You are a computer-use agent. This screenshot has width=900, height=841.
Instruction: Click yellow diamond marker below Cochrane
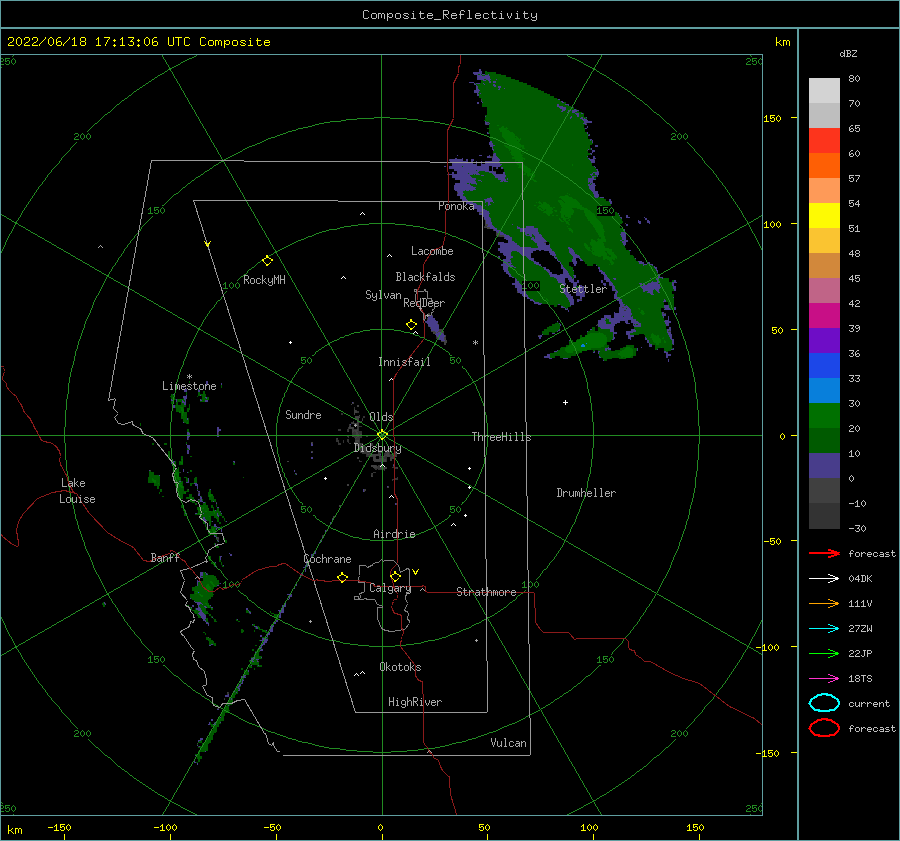[342, 577]
